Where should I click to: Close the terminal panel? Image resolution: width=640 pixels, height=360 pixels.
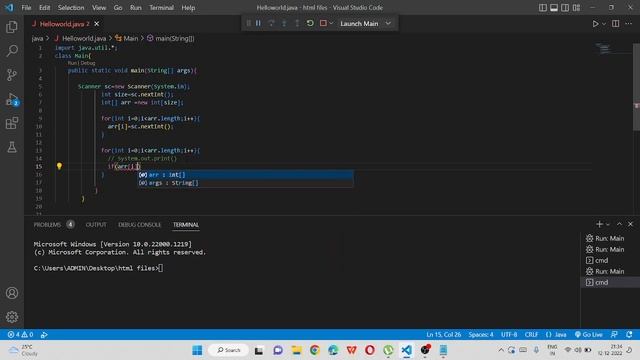click(x=630, y=224)
